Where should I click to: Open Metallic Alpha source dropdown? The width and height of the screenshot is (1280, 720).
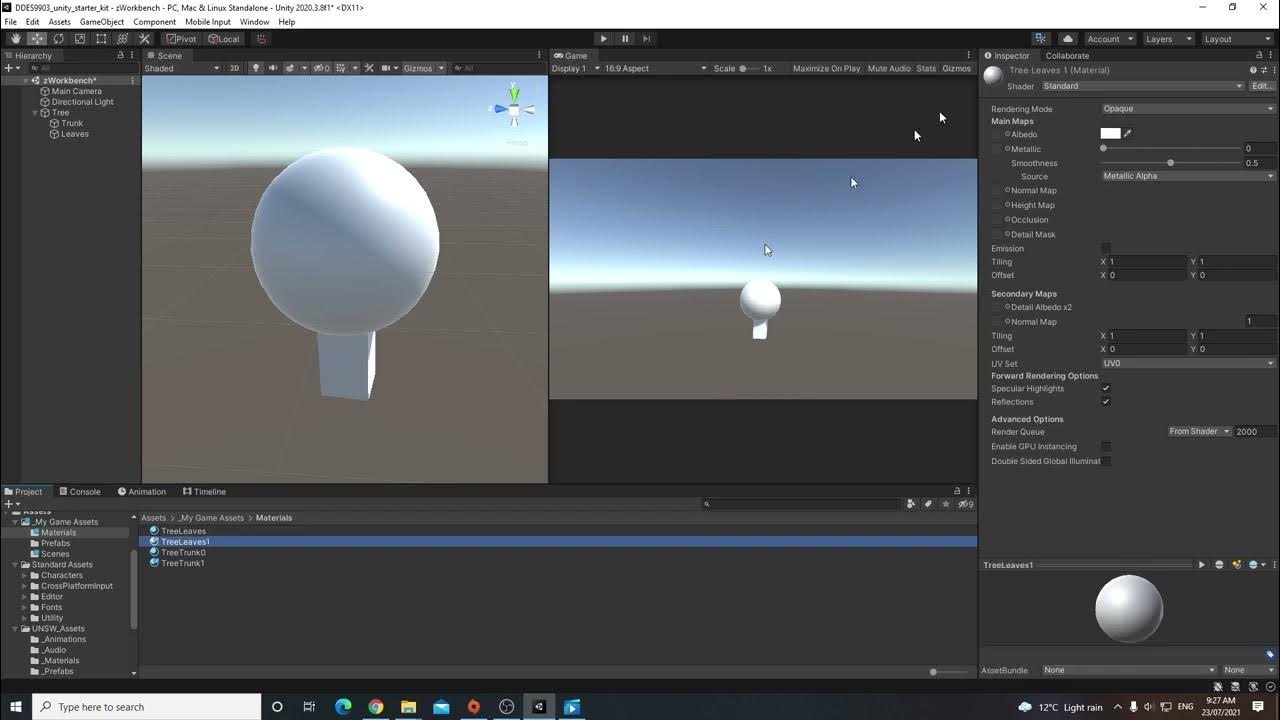pos(1188,176)
